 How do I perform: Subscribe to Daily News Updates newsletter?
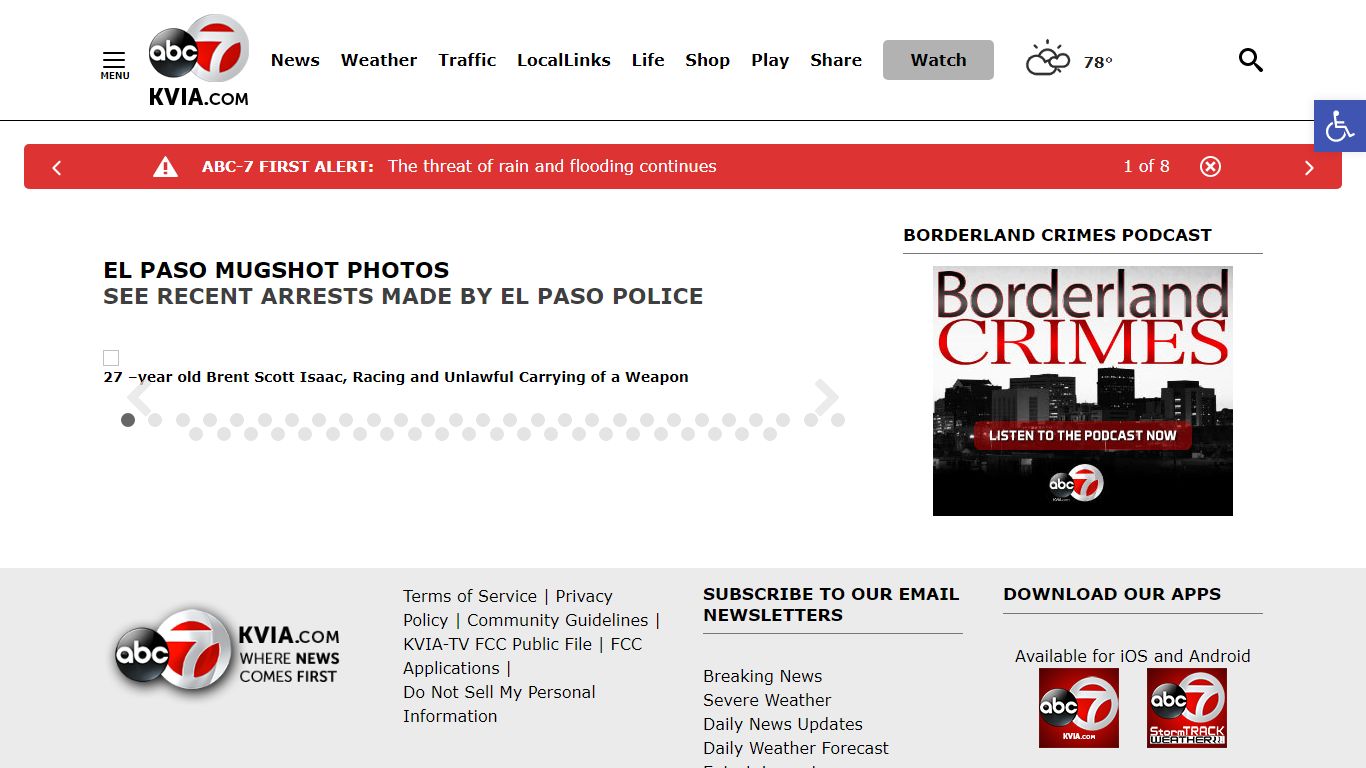click(783, 724)
